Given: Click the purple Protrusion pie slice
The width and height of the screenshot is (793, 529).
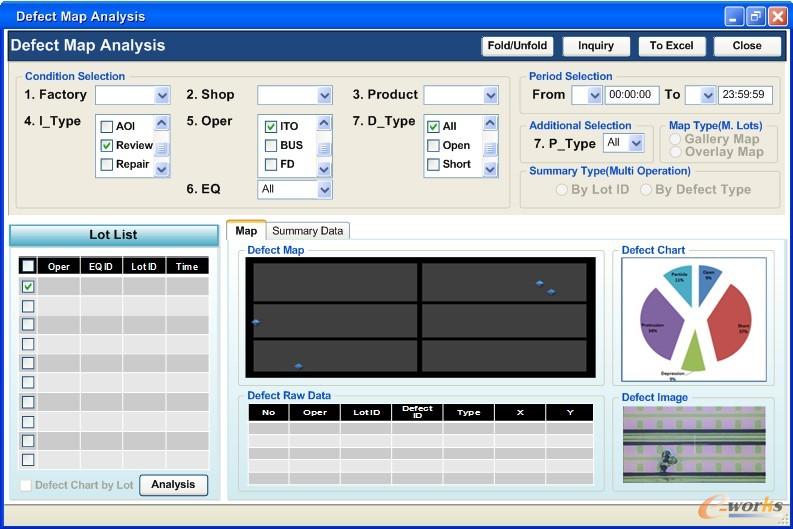Looking at the screenshot, I should [660, 323].
